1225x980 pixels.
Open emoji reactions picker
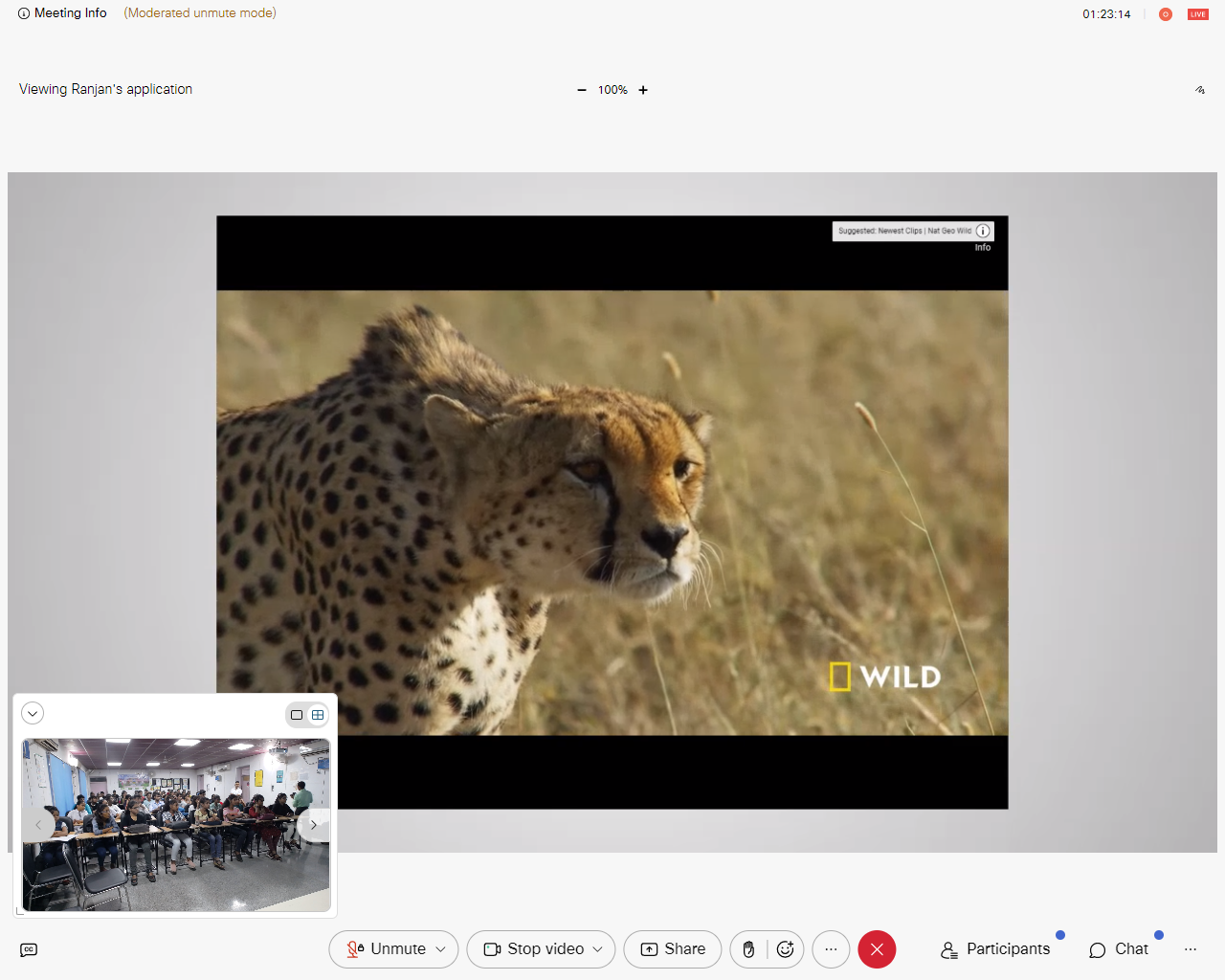(x=786, y=949)
